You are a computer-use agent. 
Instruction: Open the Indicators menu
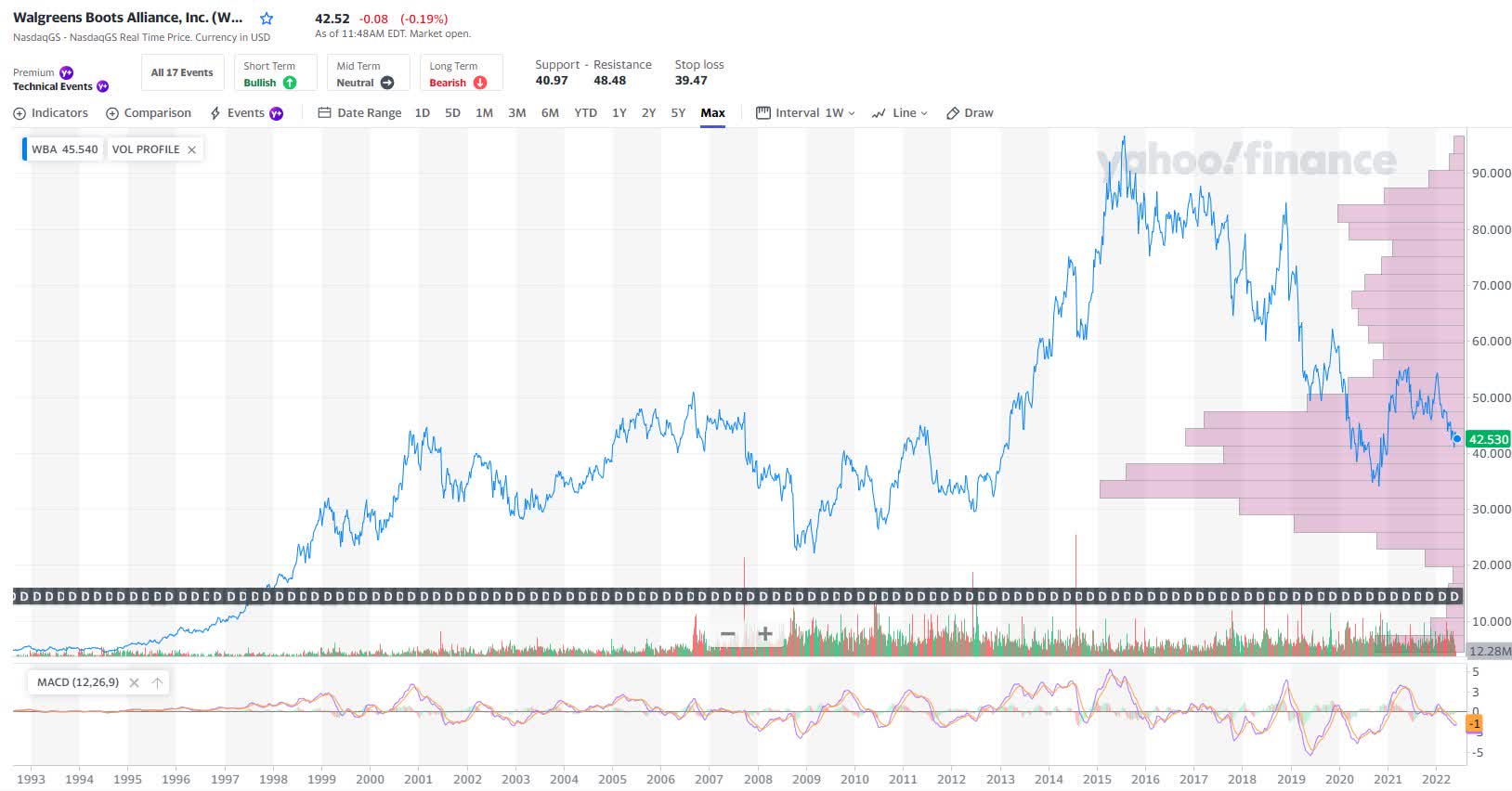point(51,113)
